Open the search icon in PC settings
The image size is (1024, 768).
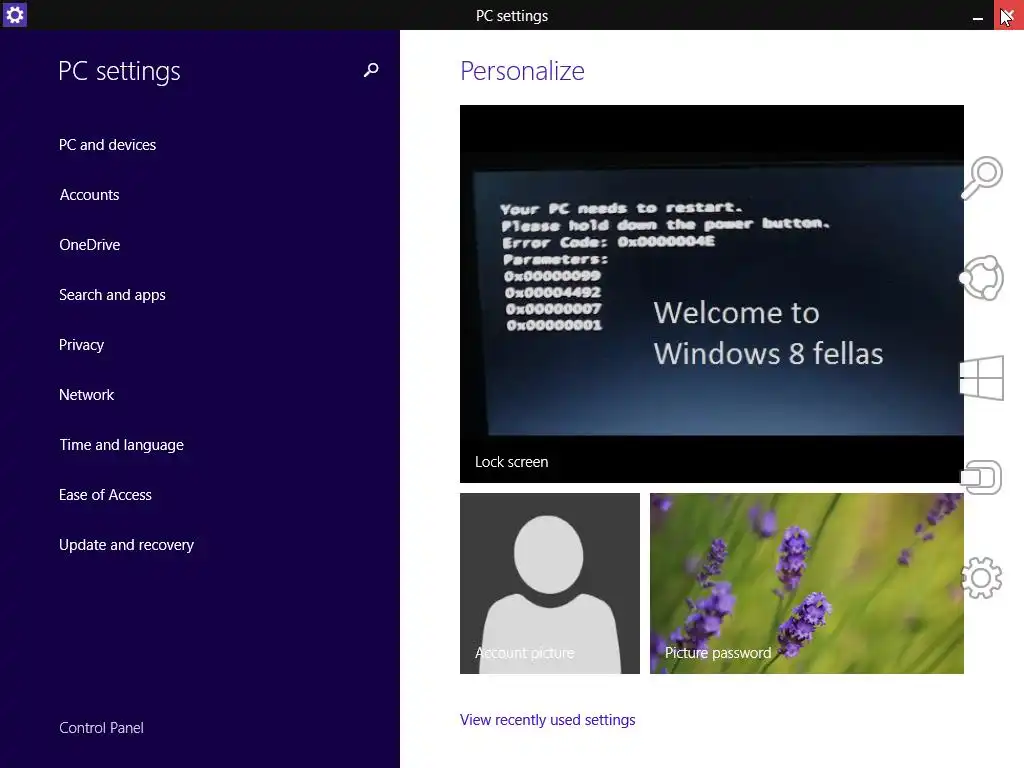pyautogui.click(x=371, y=70)
